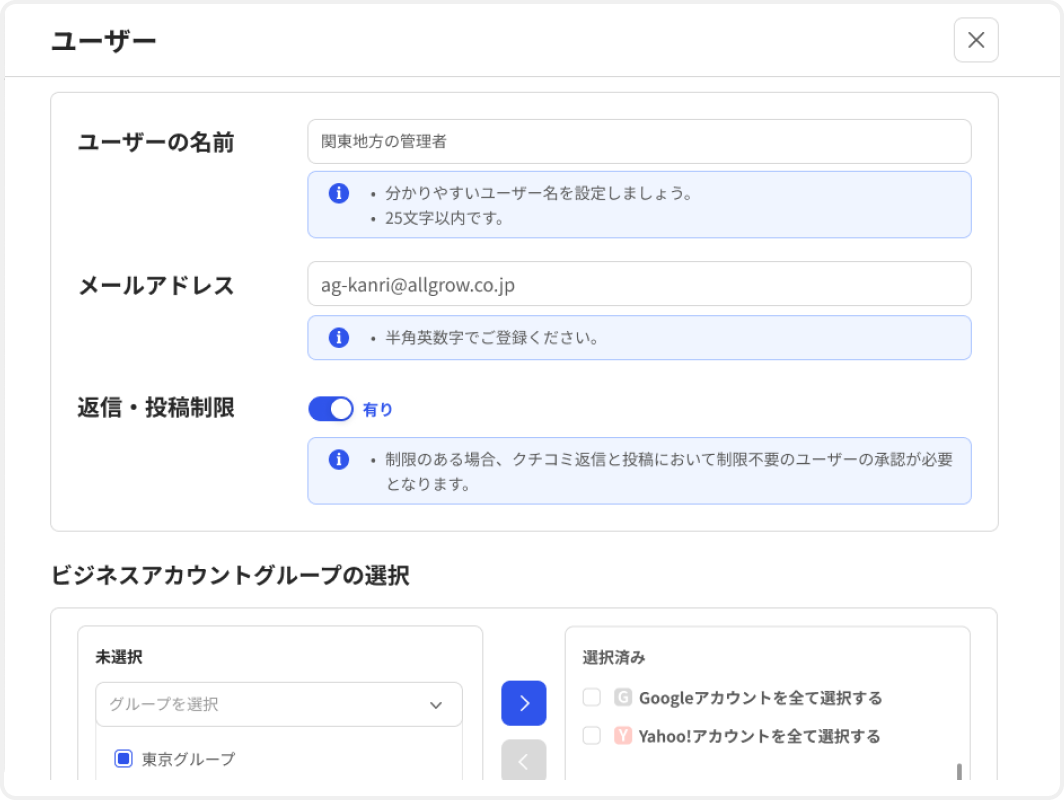Disable the 返信・投稿制限 toggle switch
Image resolution: width=1064 pixels, height=800 pixels.
click(x=330, y=409)
